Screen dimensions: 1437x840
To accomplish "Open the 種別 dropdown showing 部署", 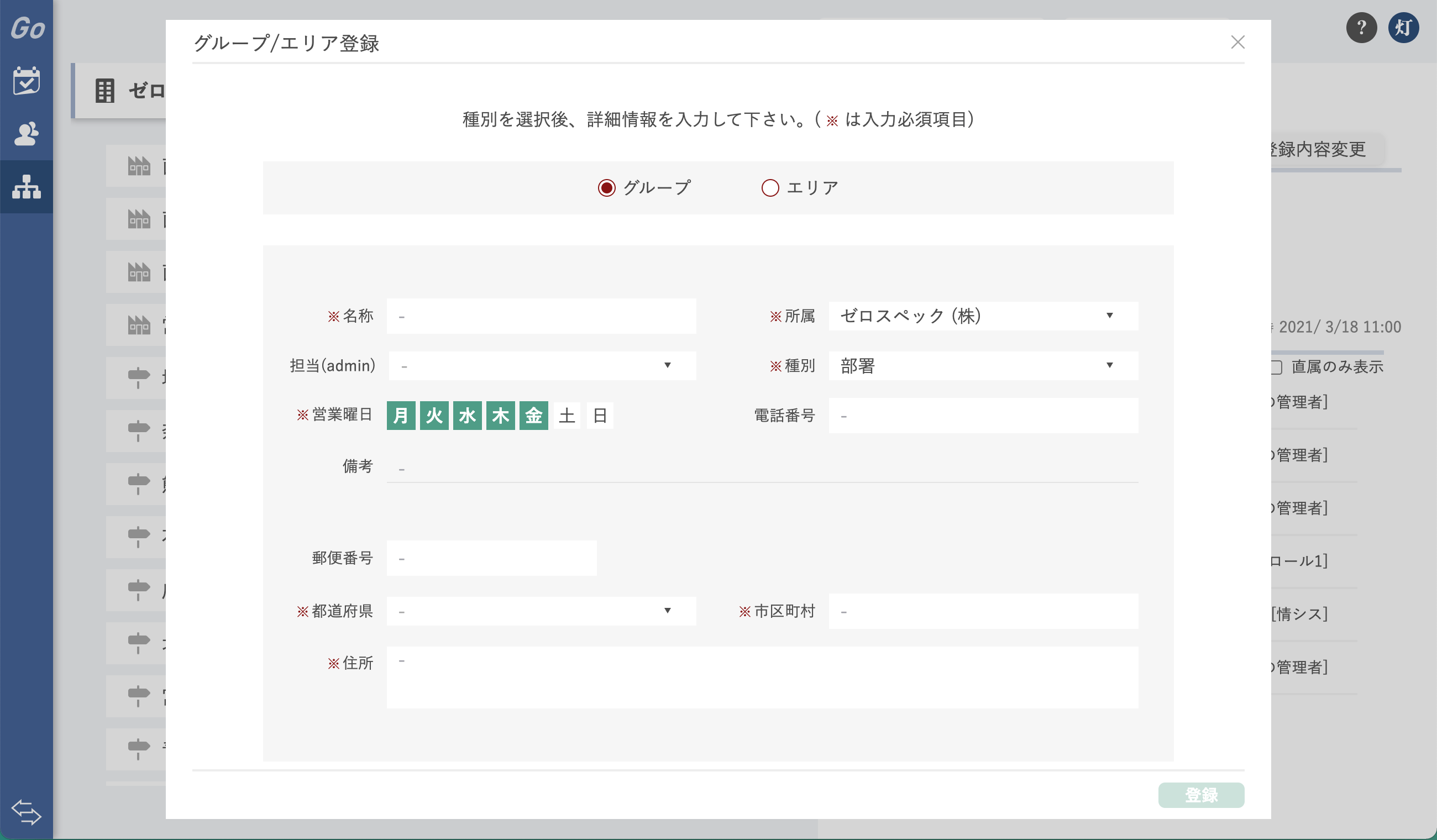I will (x=983, y=365).
